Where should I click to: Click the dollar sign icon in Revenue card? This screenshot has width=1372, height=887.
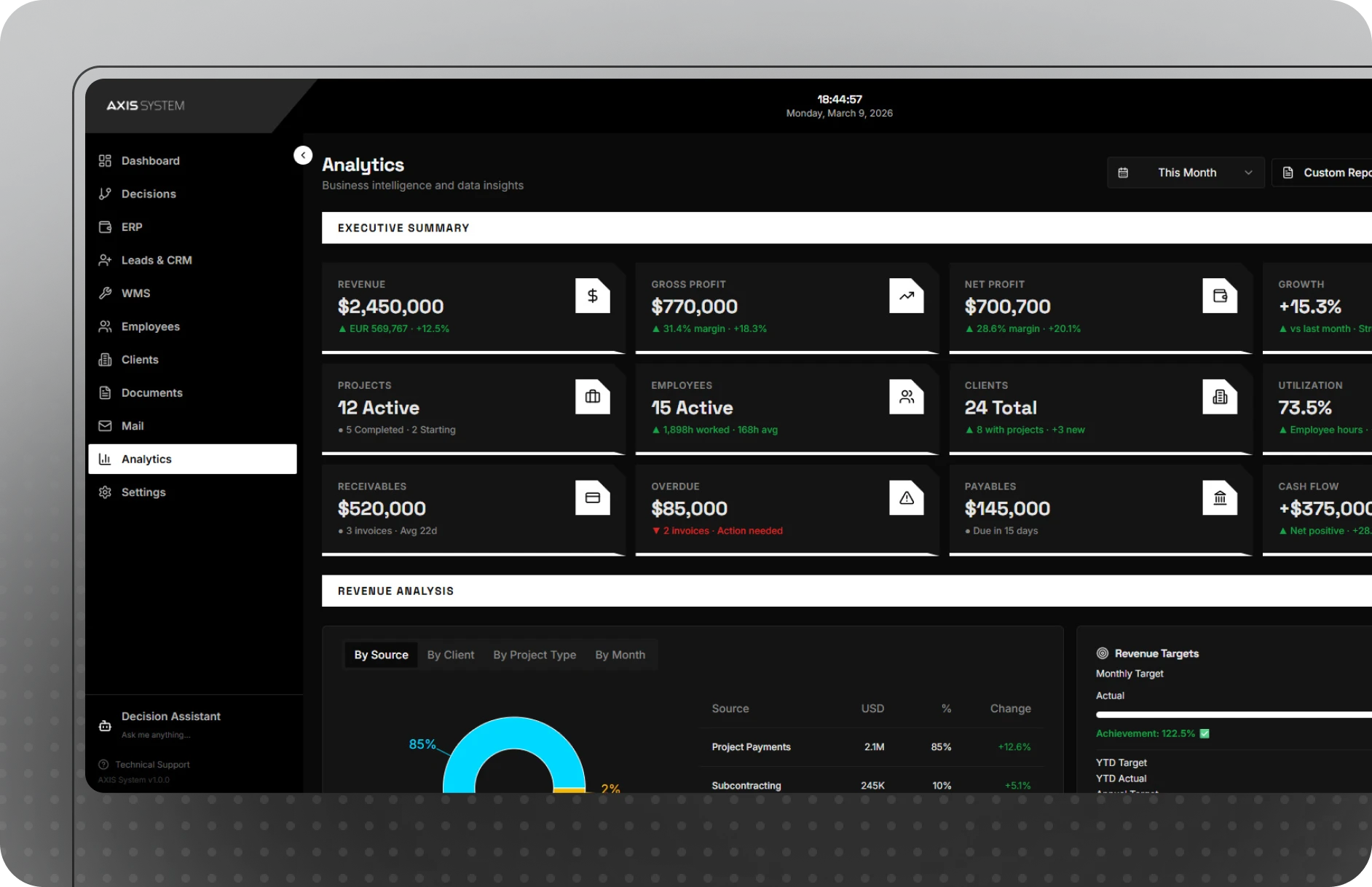(592, 296)
